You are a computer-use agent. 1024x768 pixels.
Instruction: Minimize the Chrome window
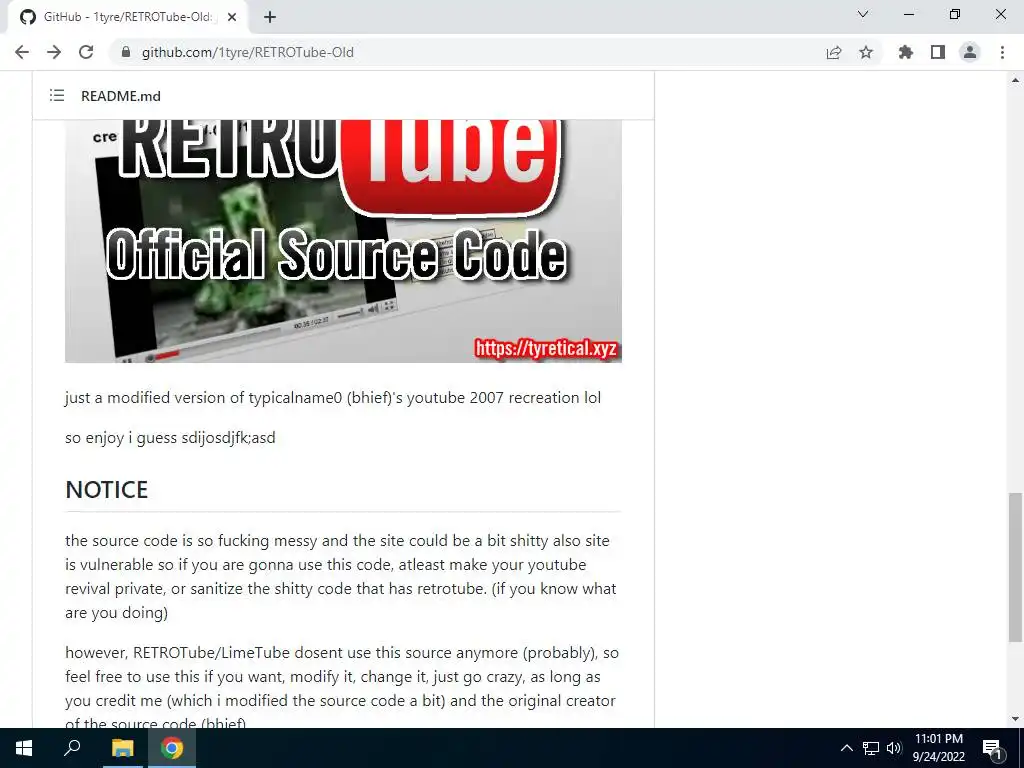(908, 14)
